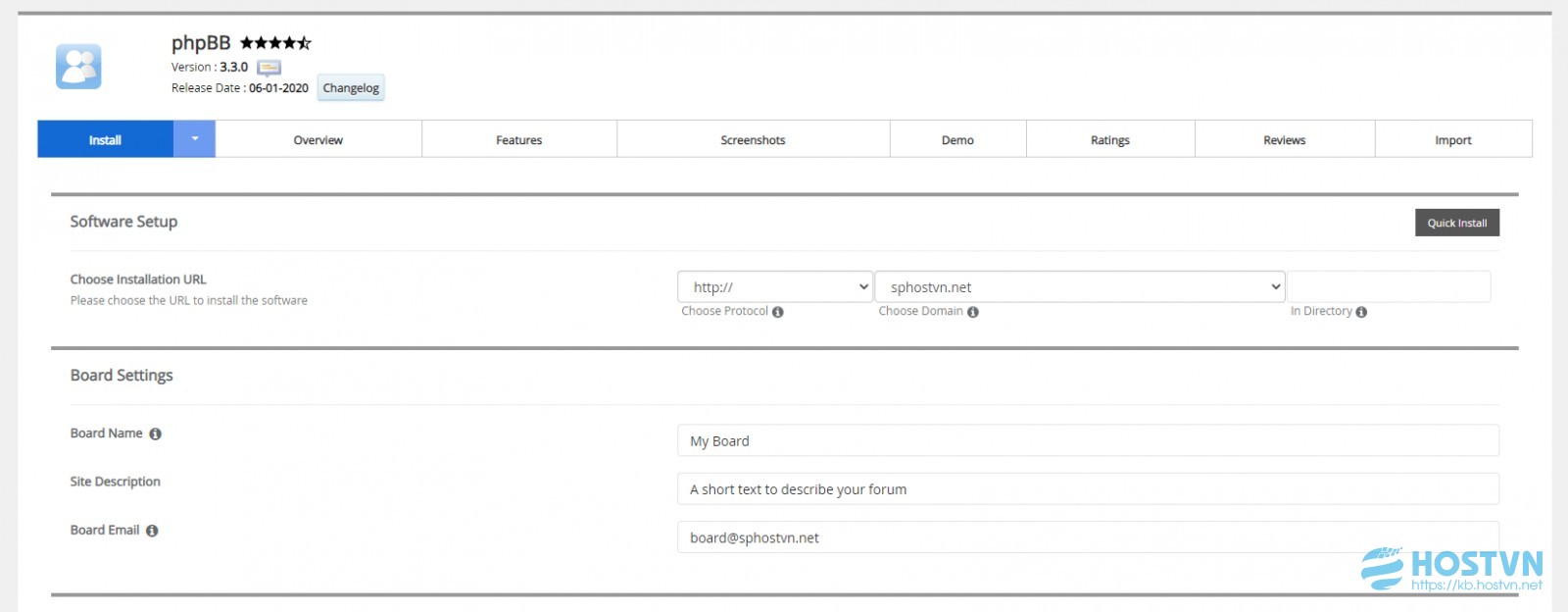The width and height of the screenshot is (1568, 612).
Task: Click info icon next to Choose Protocol
Action: (x=778, y=312)
